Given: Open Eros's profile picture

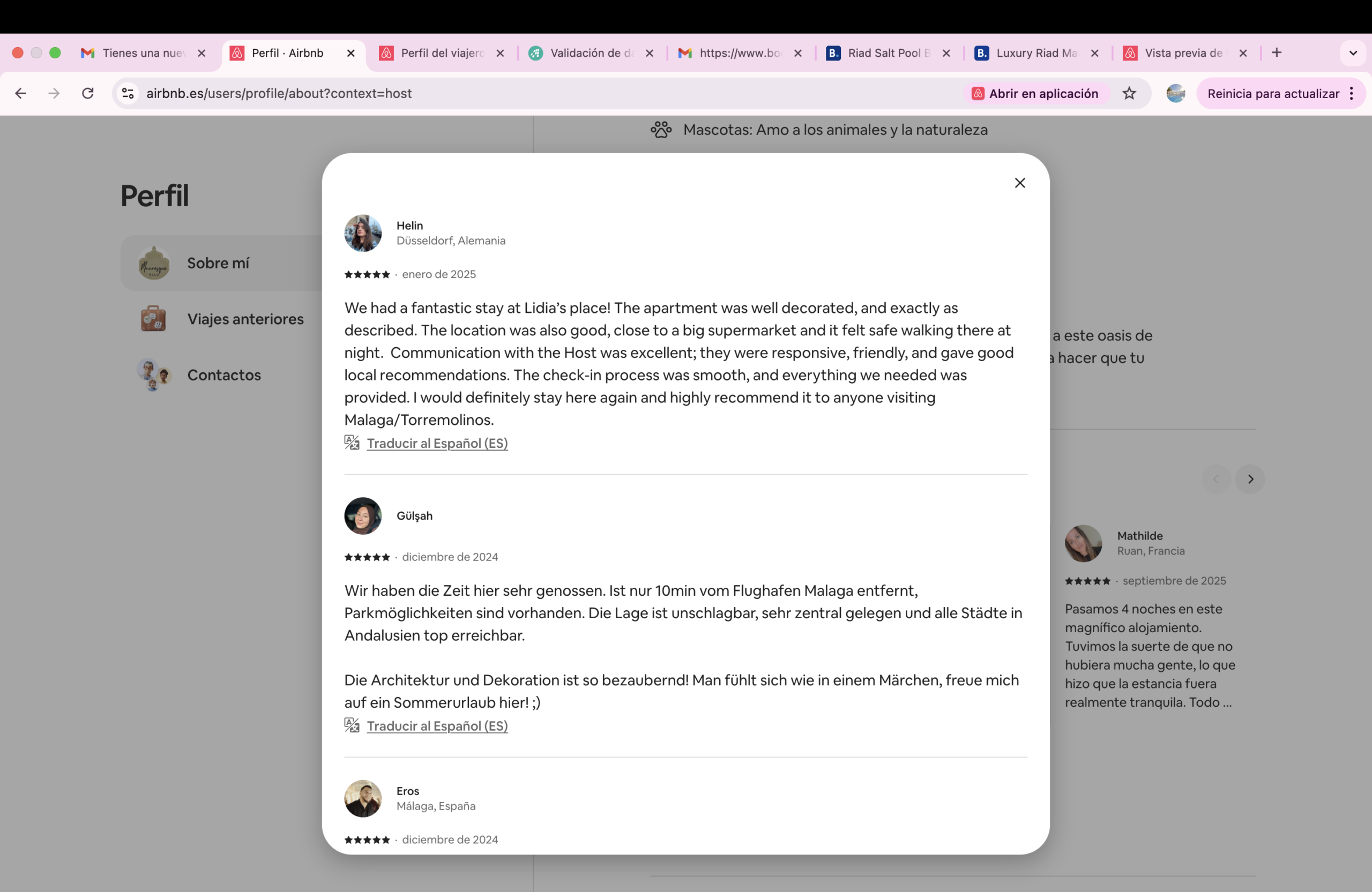Looking at the screenshot, I should [x=363, y=798].
